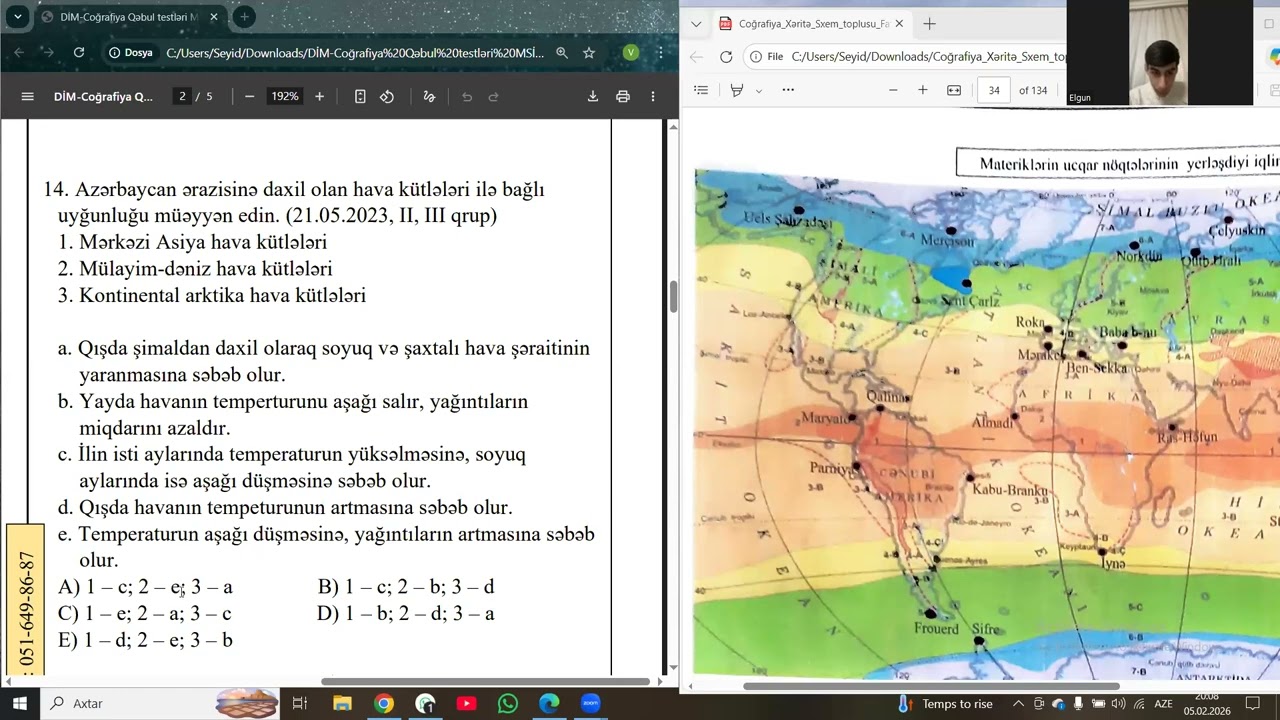
Task: Click fit-to-page icon in Chrome PDF
Action: pos(360,97)
